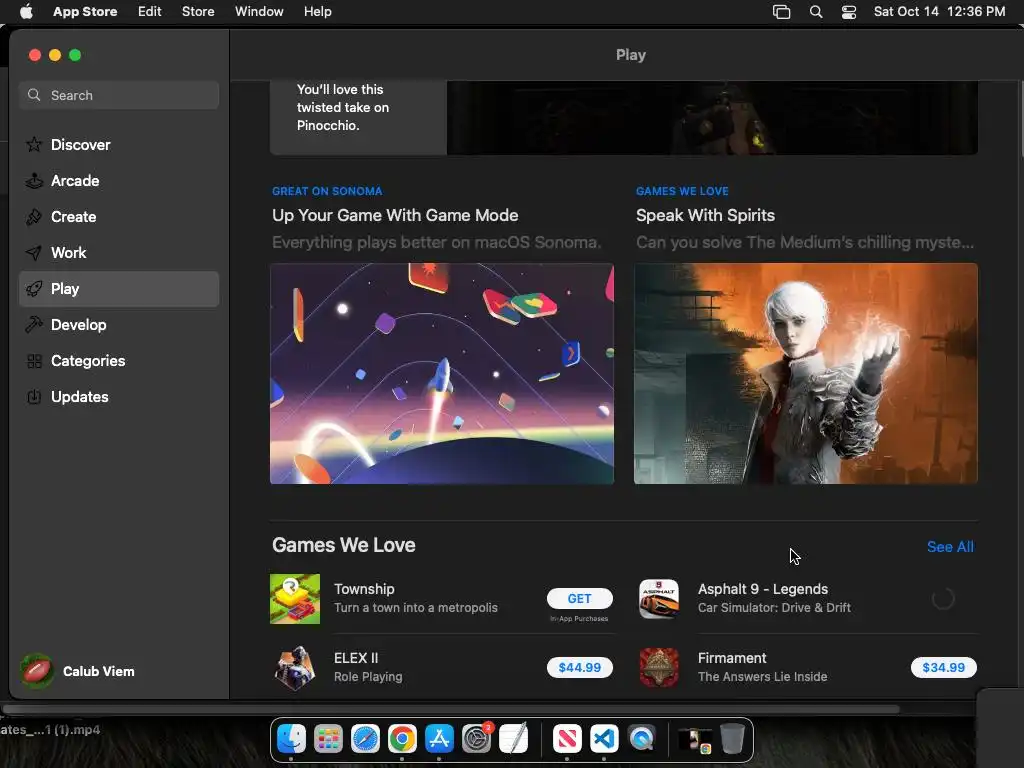Click the Calub Viem account name
Viewport: 1024px width, 768px height.
(99, 671)
